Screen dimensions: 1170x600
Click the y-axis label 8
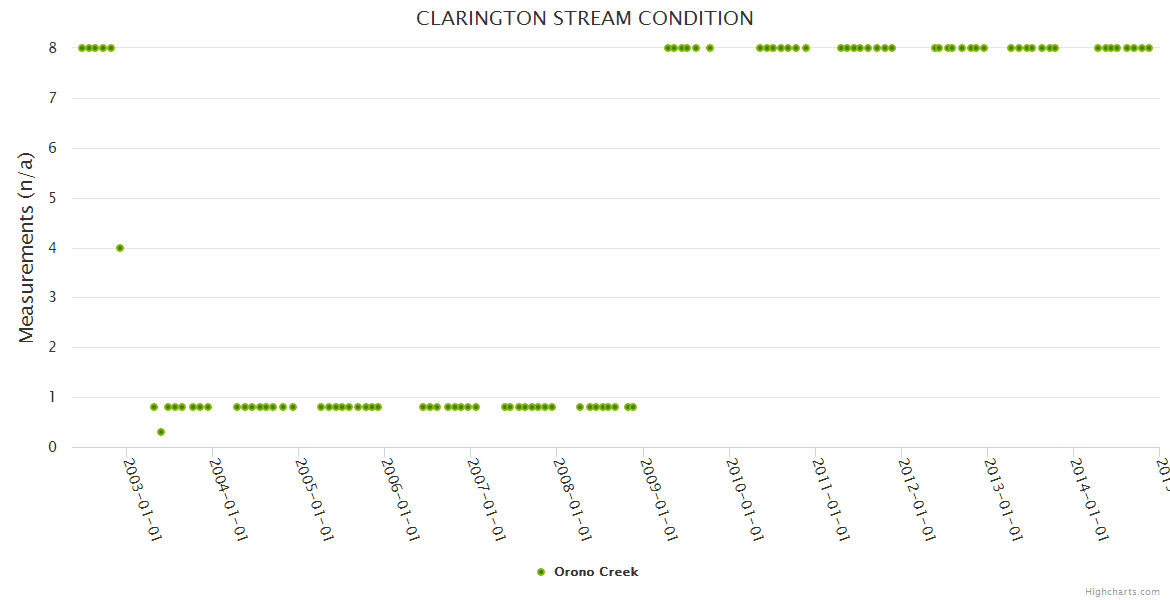[x=53, y=48]
